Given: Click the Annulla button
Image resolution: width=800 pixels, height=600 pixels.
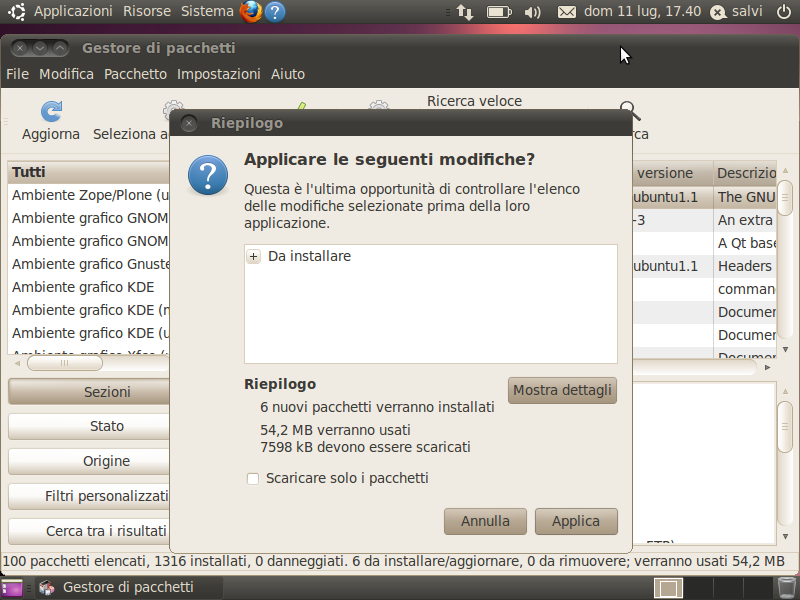Looking at the screenshot, I should point(485,521).
